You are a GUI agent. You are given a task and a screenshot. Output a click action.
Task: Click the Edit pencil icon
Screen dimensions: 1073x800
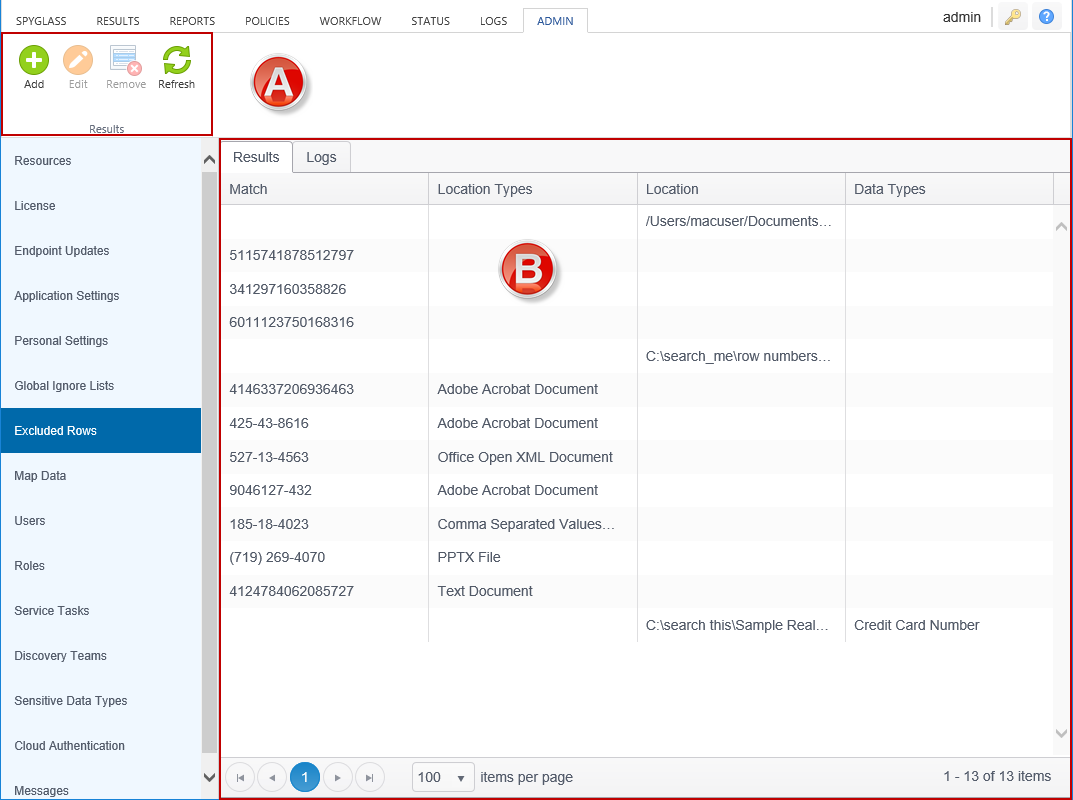click(78, 61)
